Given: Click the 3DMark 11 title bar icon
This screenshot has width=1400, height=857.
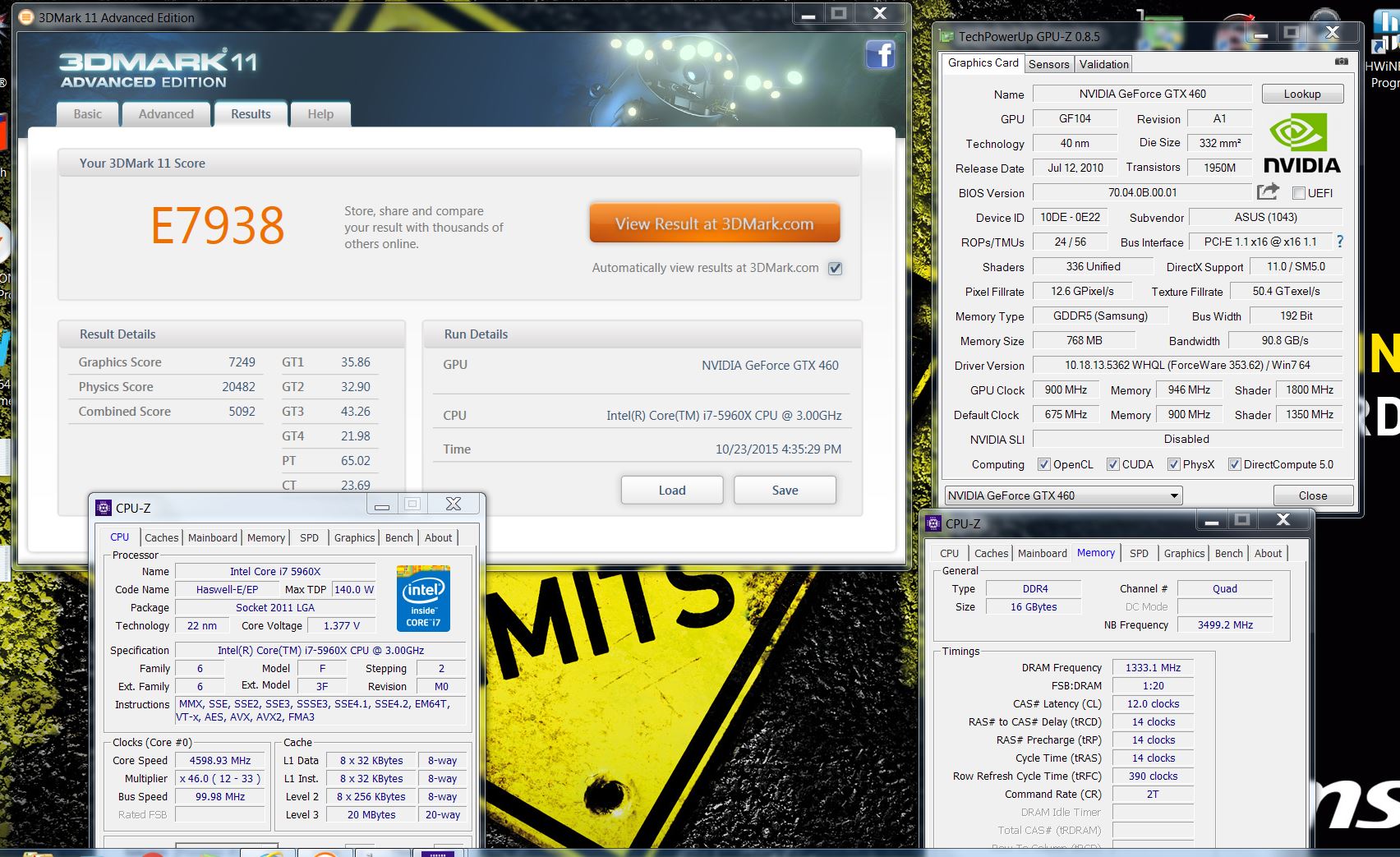Looking at the screenshot, I should point(25,17).
